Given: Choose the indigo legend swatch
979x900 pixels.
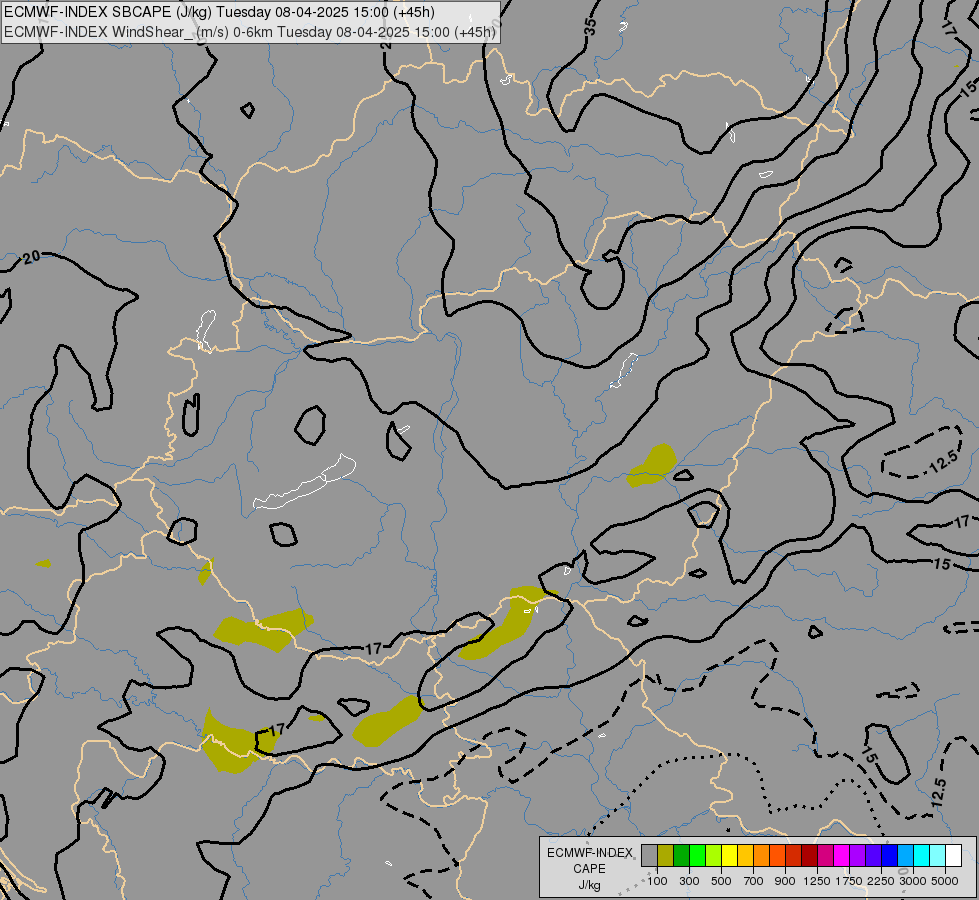Looking at the screenshot, I should pyautogui.click(x=873, y=855).
